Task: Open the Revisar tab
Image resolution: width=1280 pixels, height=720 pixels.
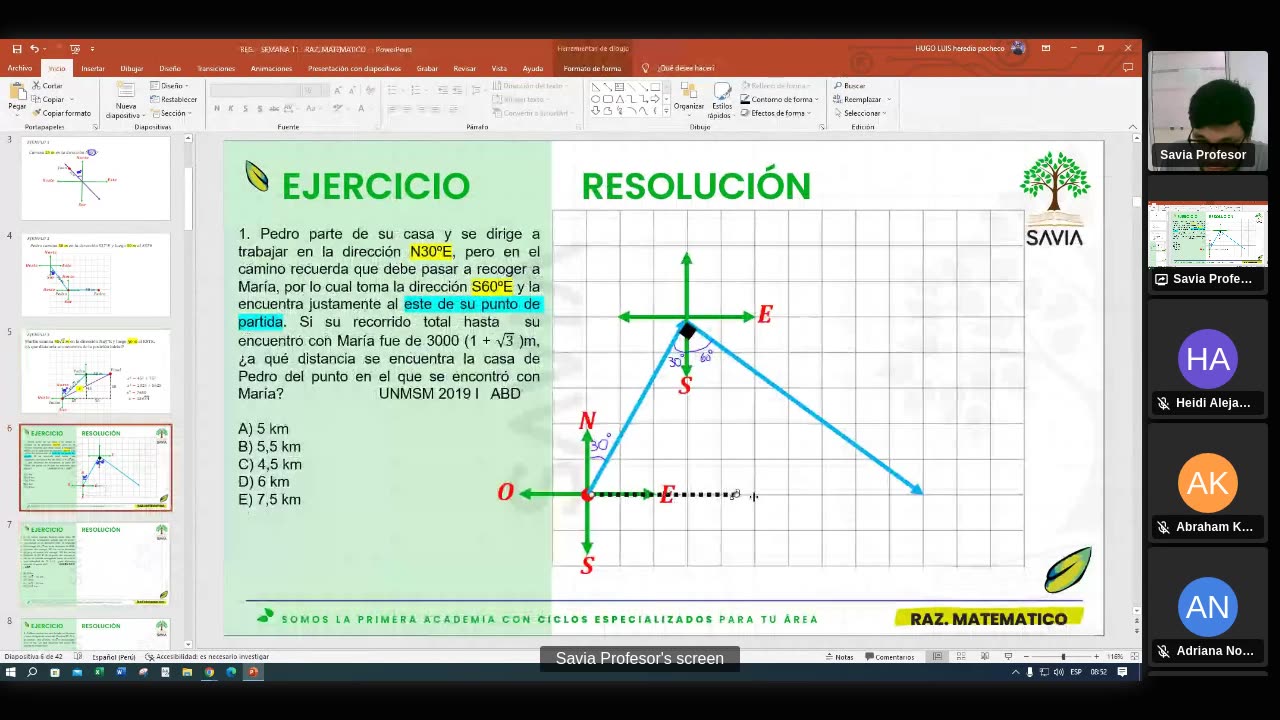Action: click(x=464, y=68)
